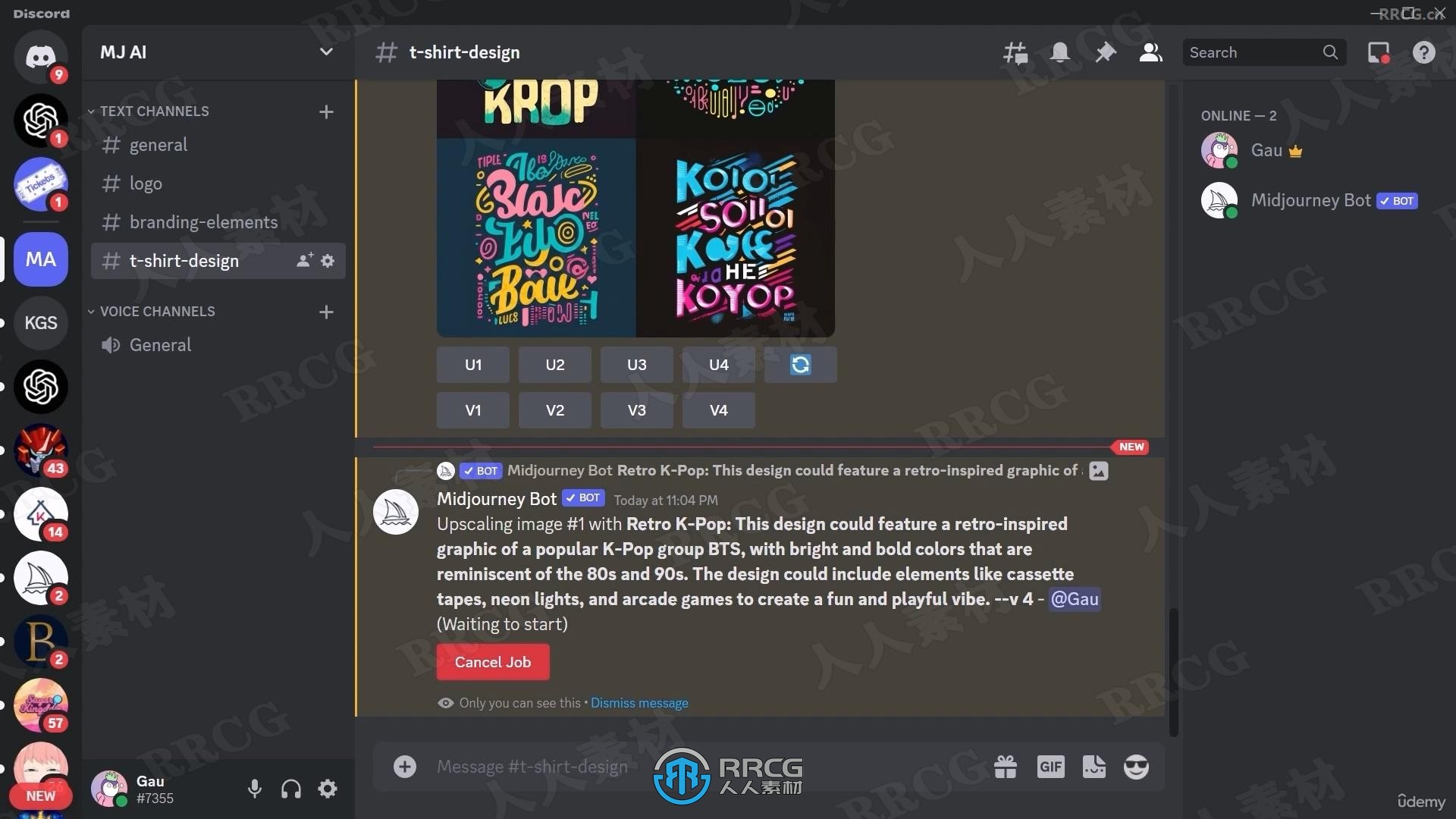Click Midjourney Bot message author name
The image size is (1456, 819).
click(x=497, y=499)
